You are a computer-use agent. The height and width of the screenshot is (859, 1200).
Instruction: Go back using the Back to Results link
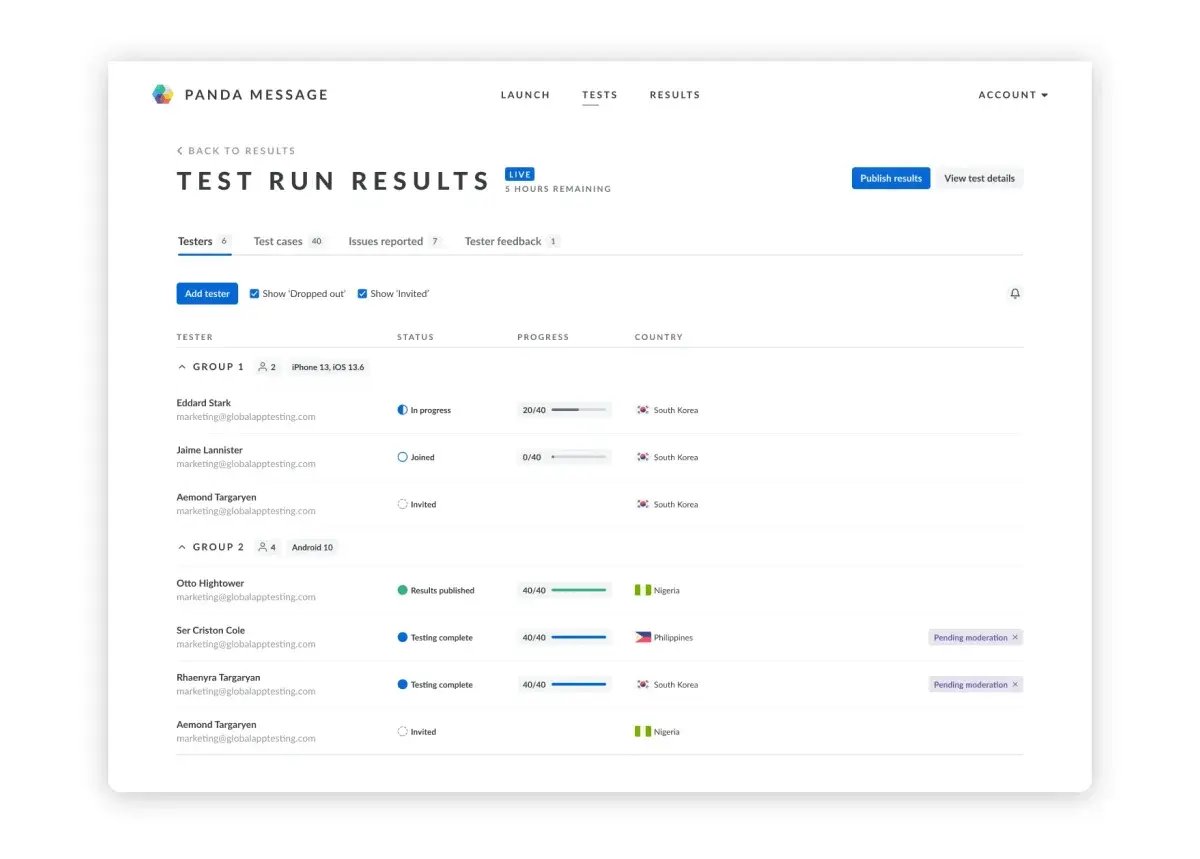[x=236, y=150]
